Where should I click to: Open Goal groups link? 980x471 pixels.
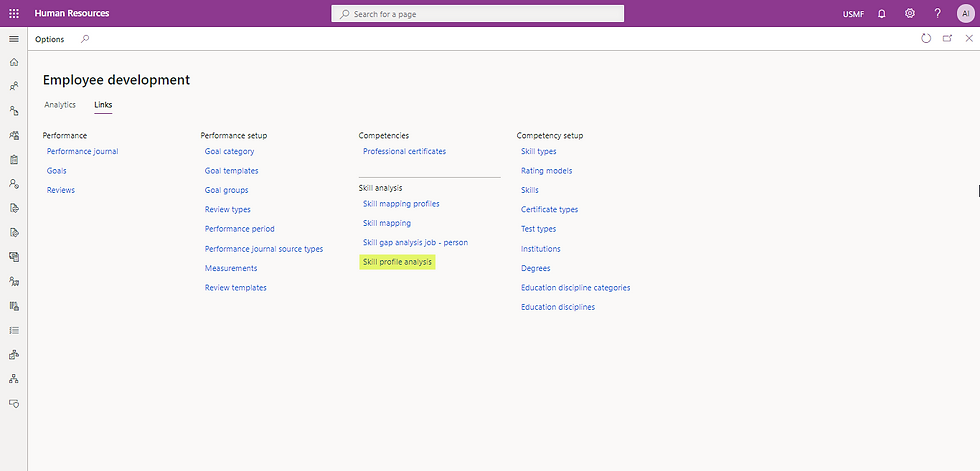coord(226,190)
